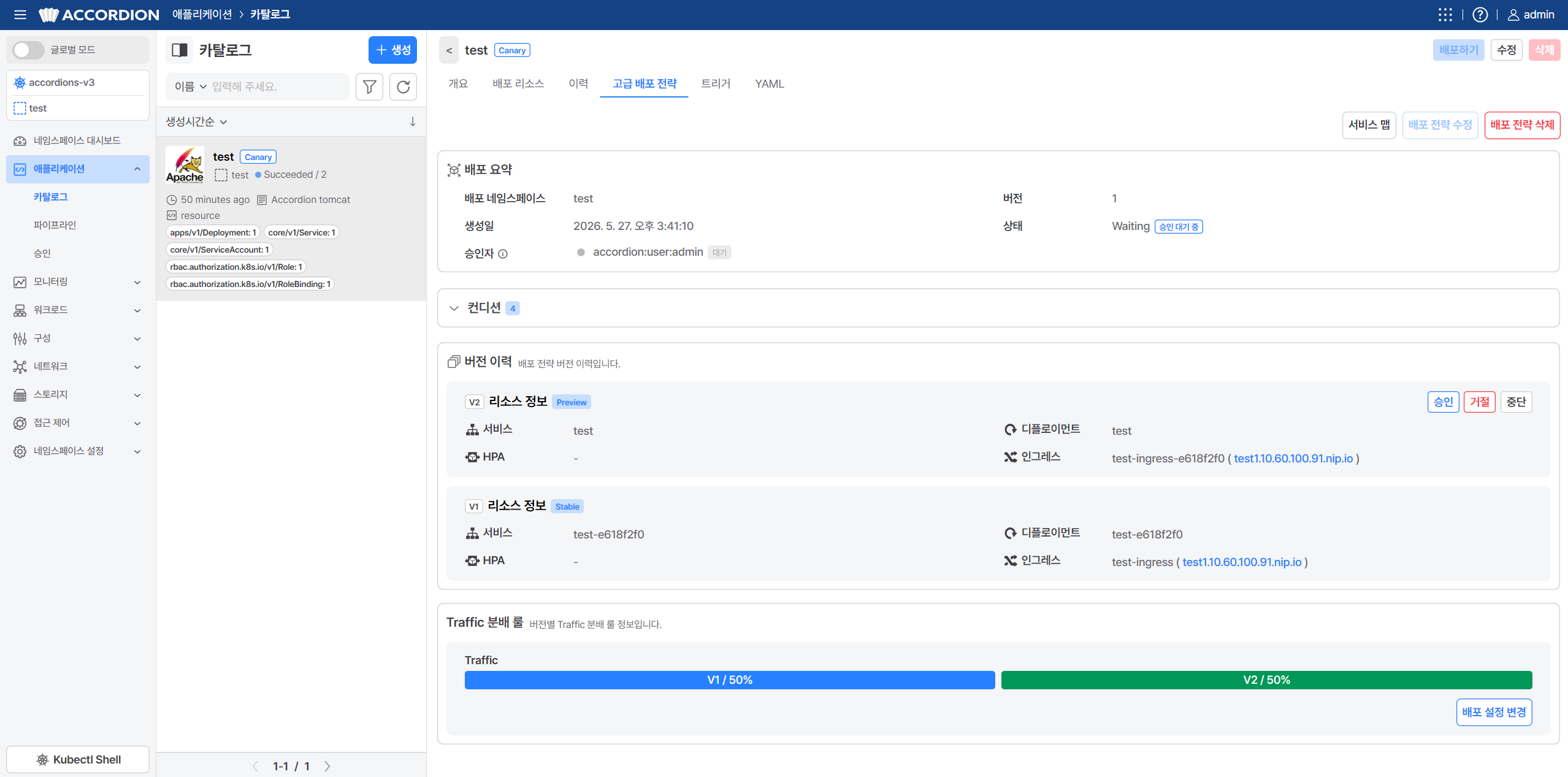Expand the Monitoring sidebar menu
The image size is (1568, 777).
point(78,281)
